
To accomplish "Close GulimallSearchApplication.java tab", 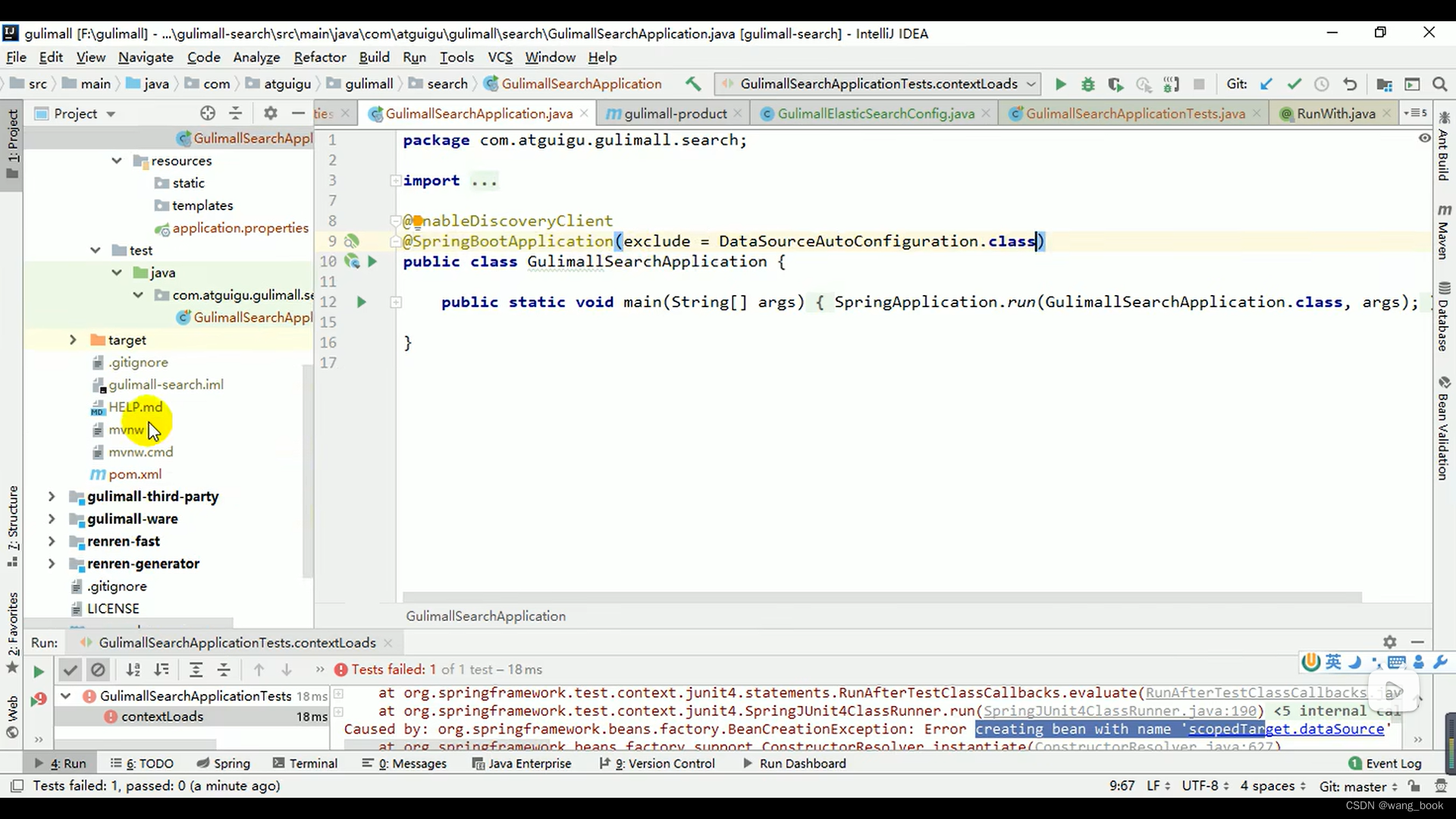I will tap(584, 114).
